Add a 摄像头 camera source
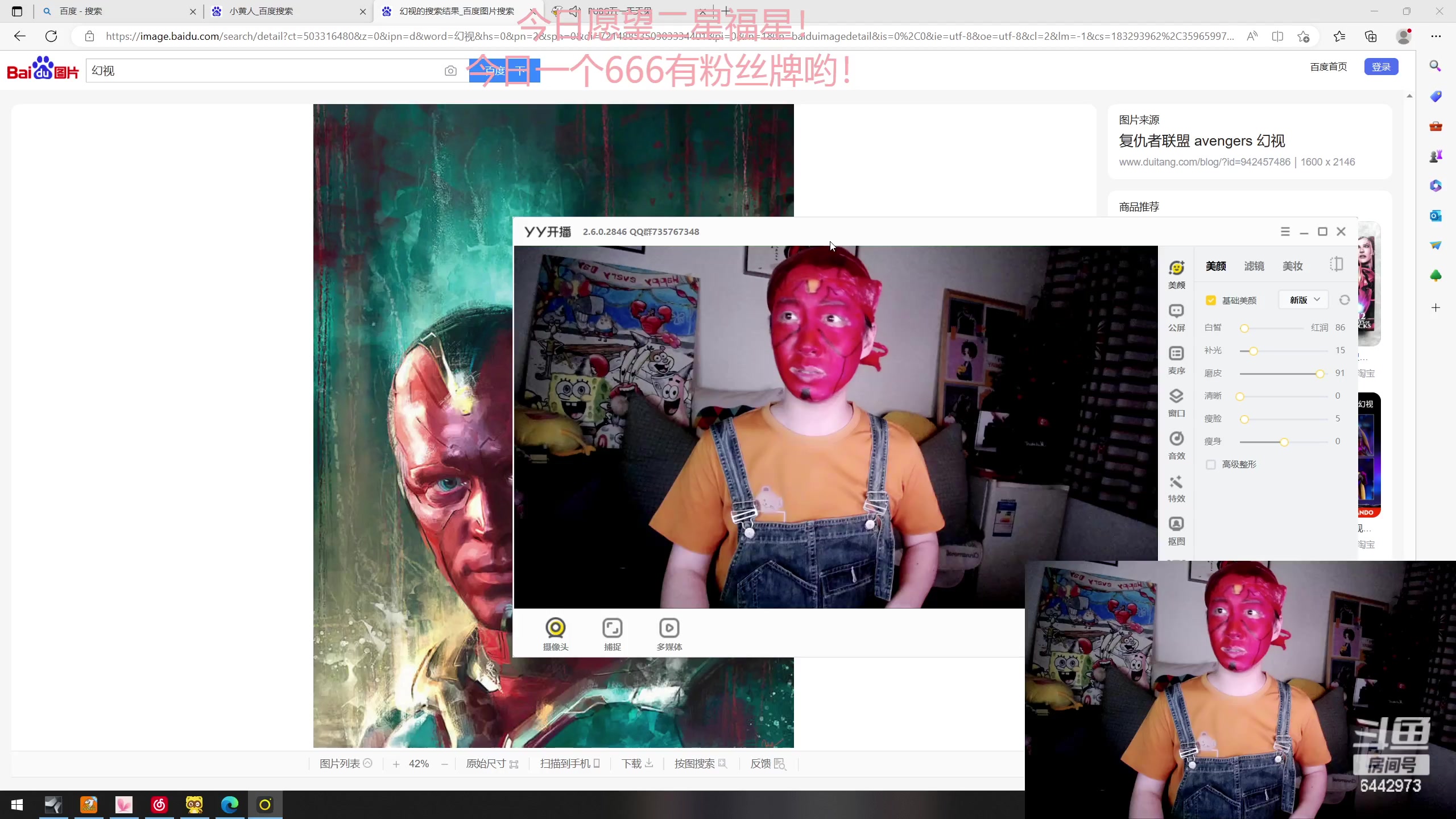The width and height of the screenshot is (1456, 819). click(556, 634)
